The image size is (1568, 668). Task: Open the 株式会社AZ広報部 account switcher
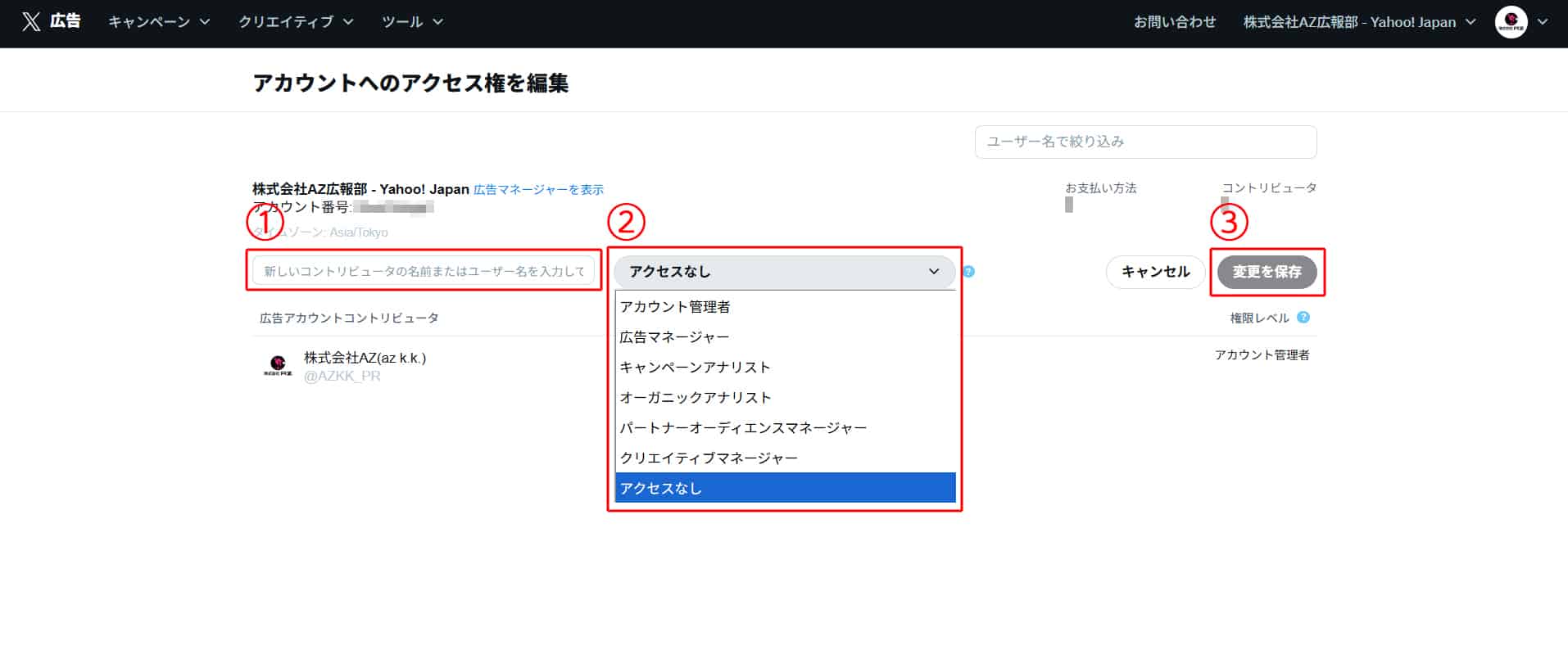point(1359,22)
